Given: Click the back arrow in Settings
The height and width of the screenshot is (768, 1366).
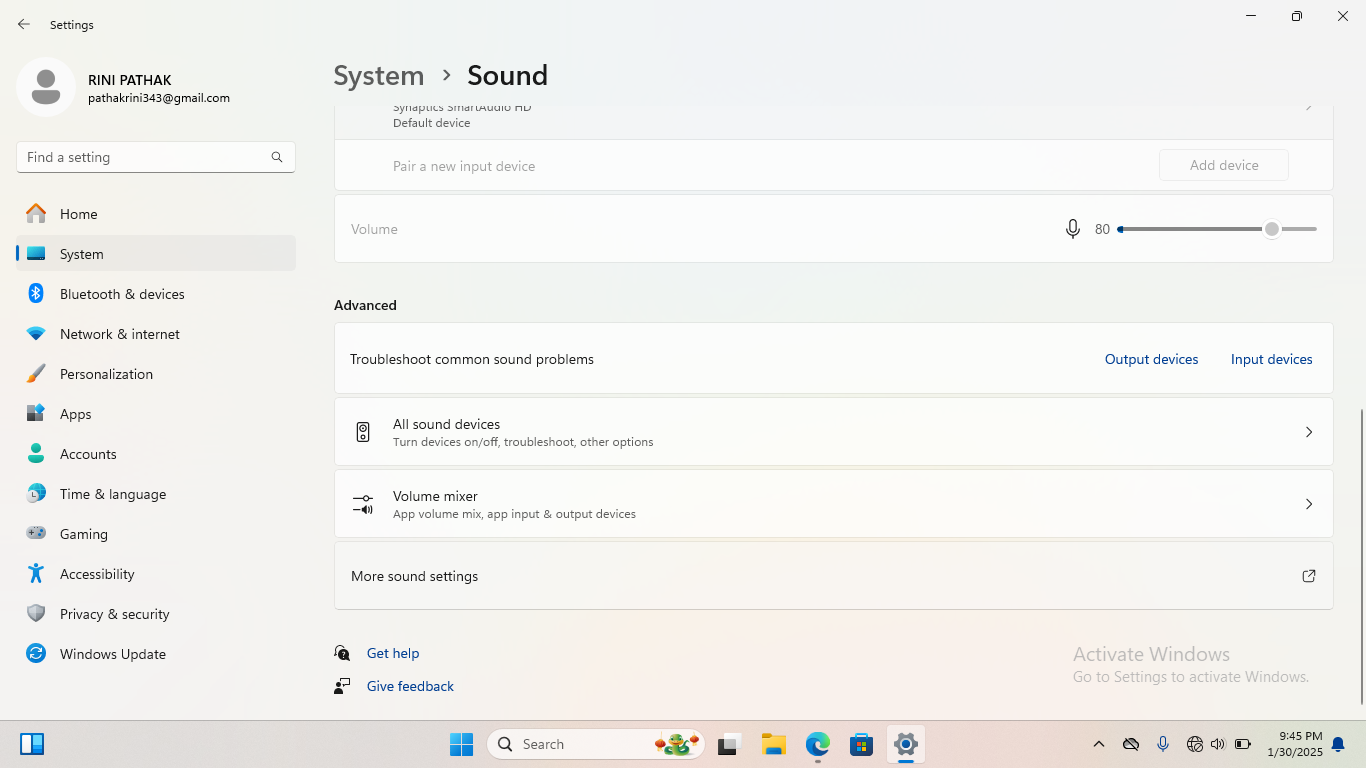Looking at the screenshot, I should 24,24.
